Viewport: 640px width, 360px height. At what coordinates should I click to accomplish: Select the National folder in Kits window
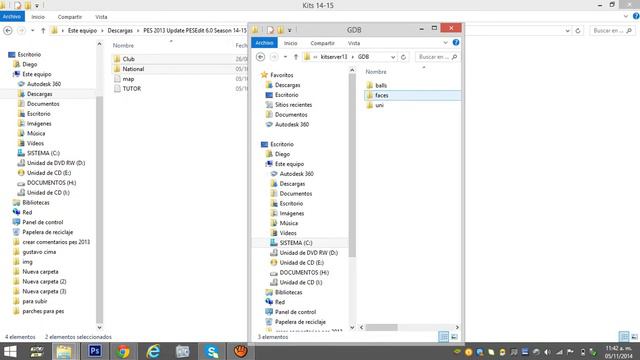click(x=133, y=69)
